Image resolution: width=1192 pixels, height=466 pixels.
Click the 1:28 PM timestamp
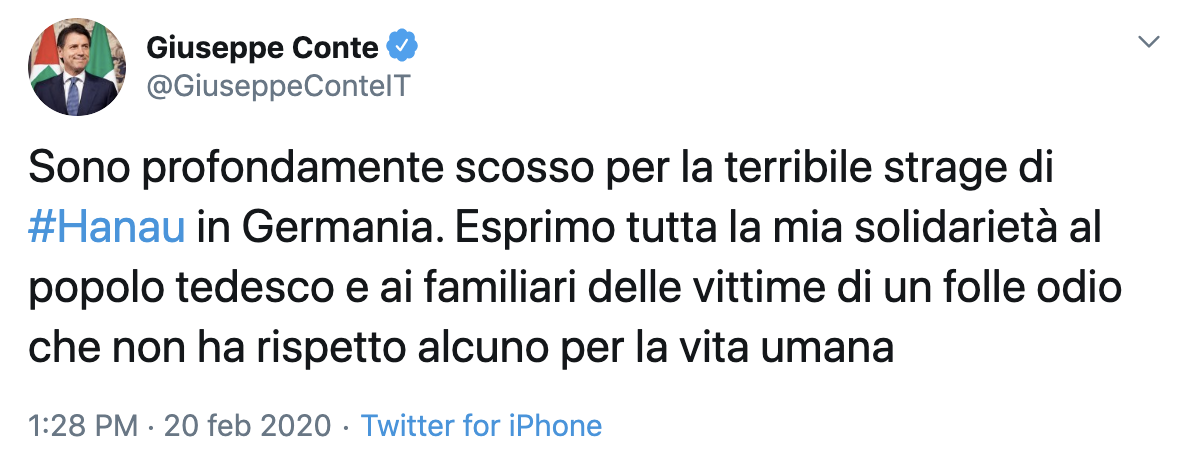tap(82, 426)
